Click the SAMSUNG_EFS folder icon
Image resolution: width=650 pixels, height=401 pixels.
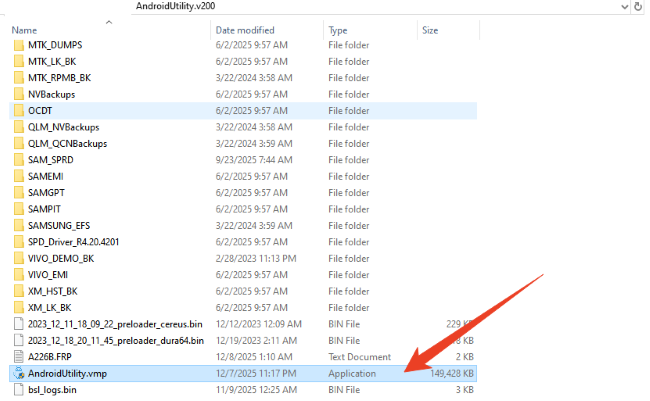click(19, 226)
